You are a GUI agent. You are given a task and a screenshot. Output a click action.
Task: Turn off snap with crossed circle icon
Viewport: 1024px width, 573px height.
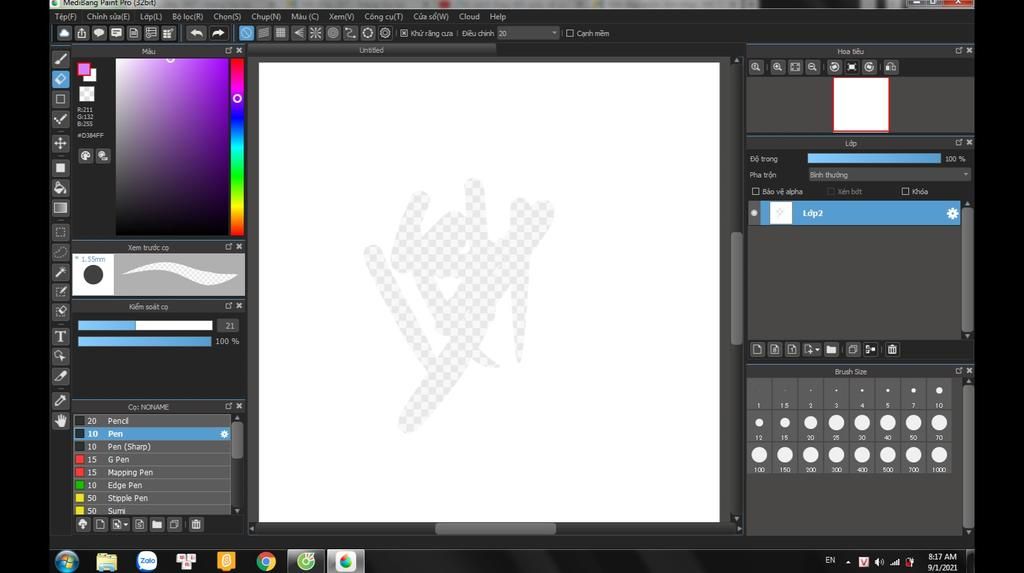(x=246, y=33)
